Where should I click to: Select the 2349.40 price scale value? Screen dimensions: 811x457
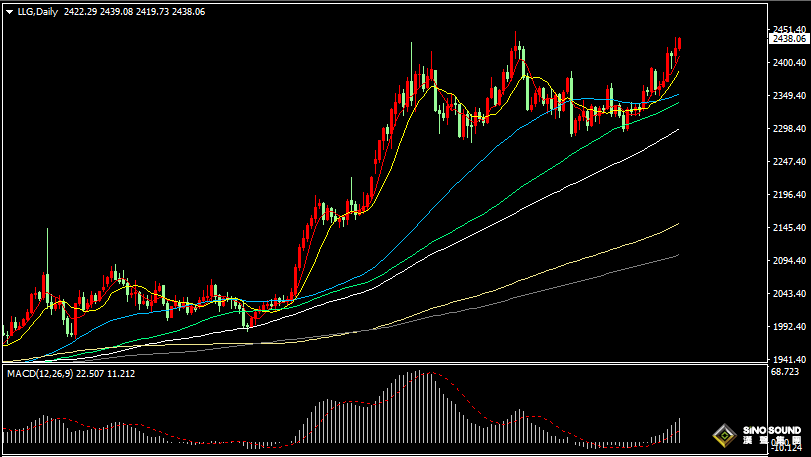click(787, 96)
